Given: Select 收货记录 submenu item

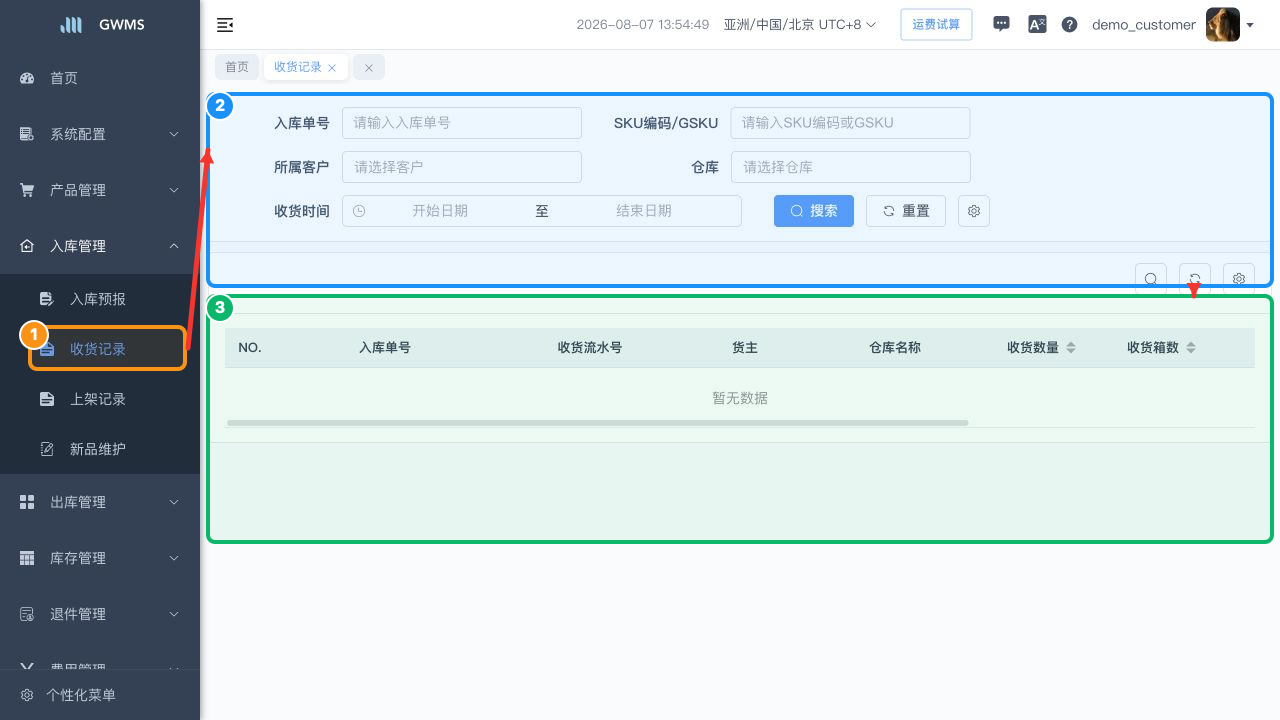Looking at the screenshot, I should click(x=100, y=349).
